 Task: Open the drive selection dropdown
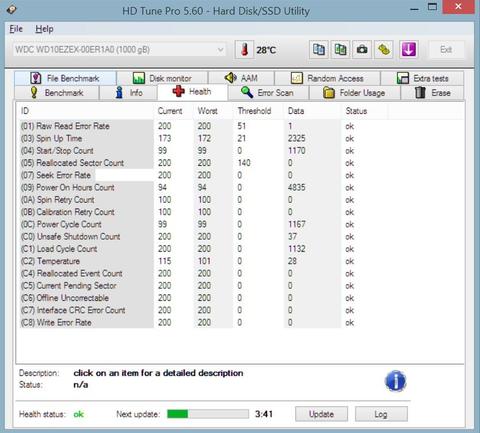(119, 50)
